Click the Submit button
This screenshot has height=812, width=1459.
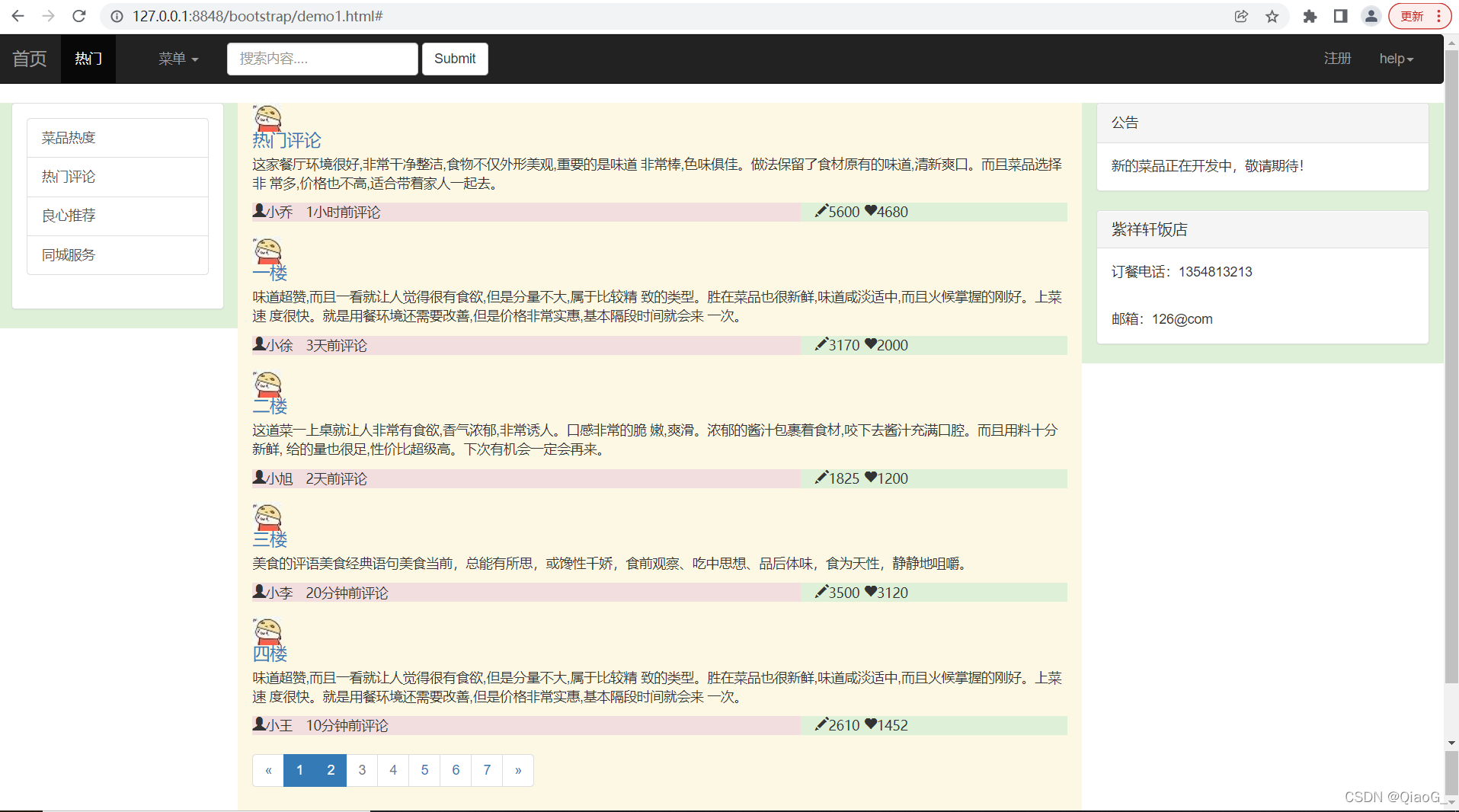pos(455,59)
